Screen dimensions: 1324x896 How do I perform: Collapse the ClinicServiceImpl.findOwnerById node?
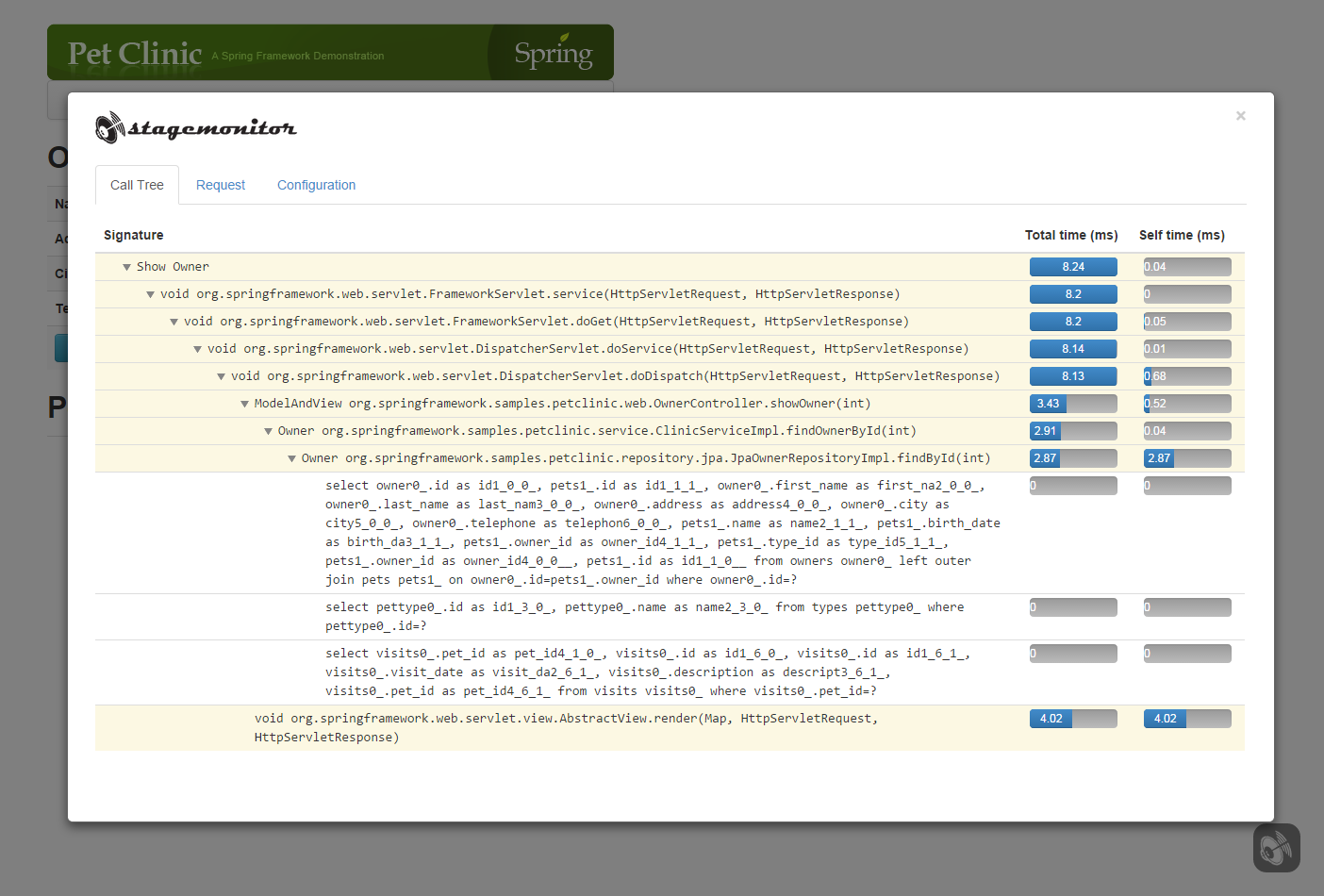(x=268, y=431)
